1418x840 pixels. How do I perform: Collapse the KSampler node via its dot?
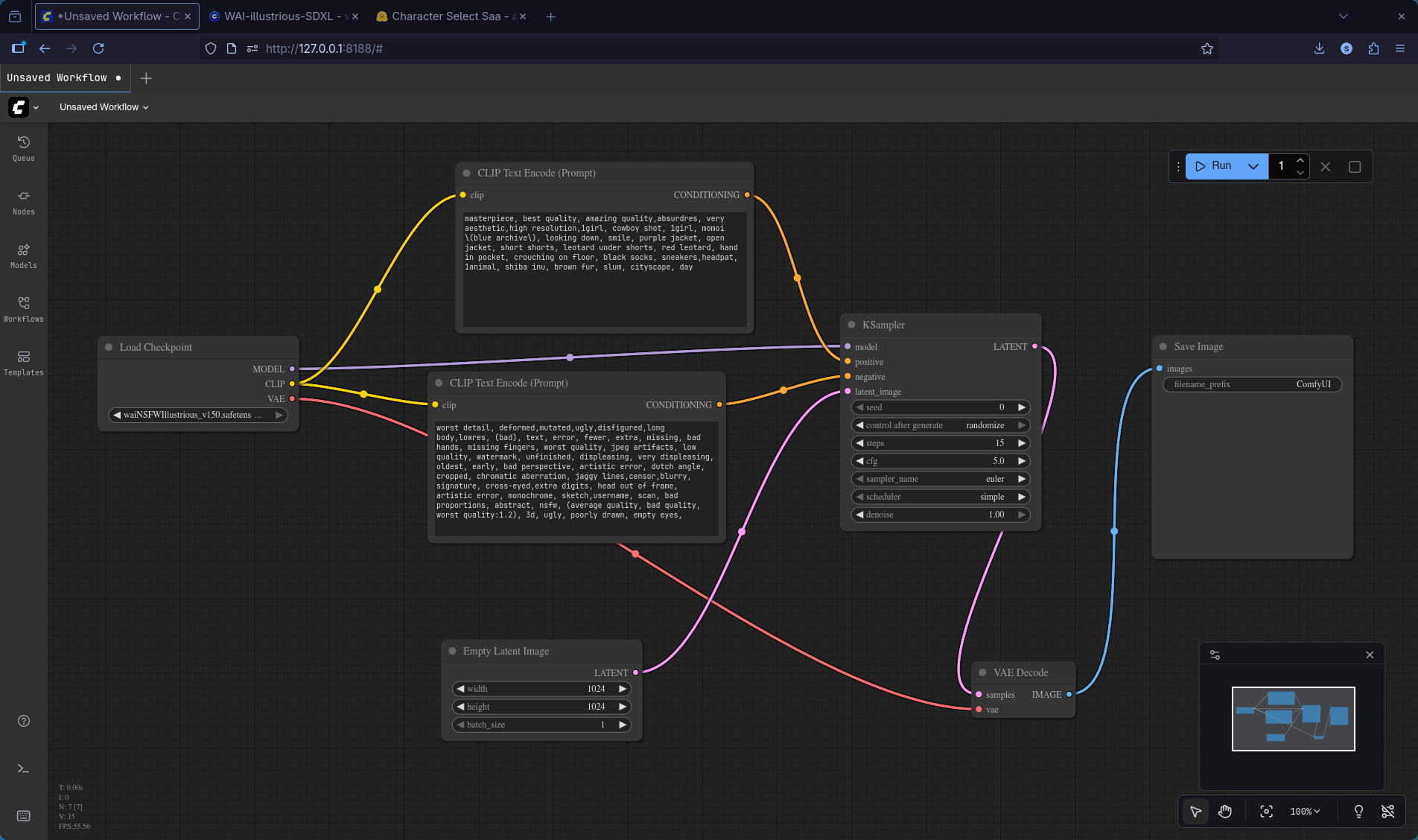(851, 325)
